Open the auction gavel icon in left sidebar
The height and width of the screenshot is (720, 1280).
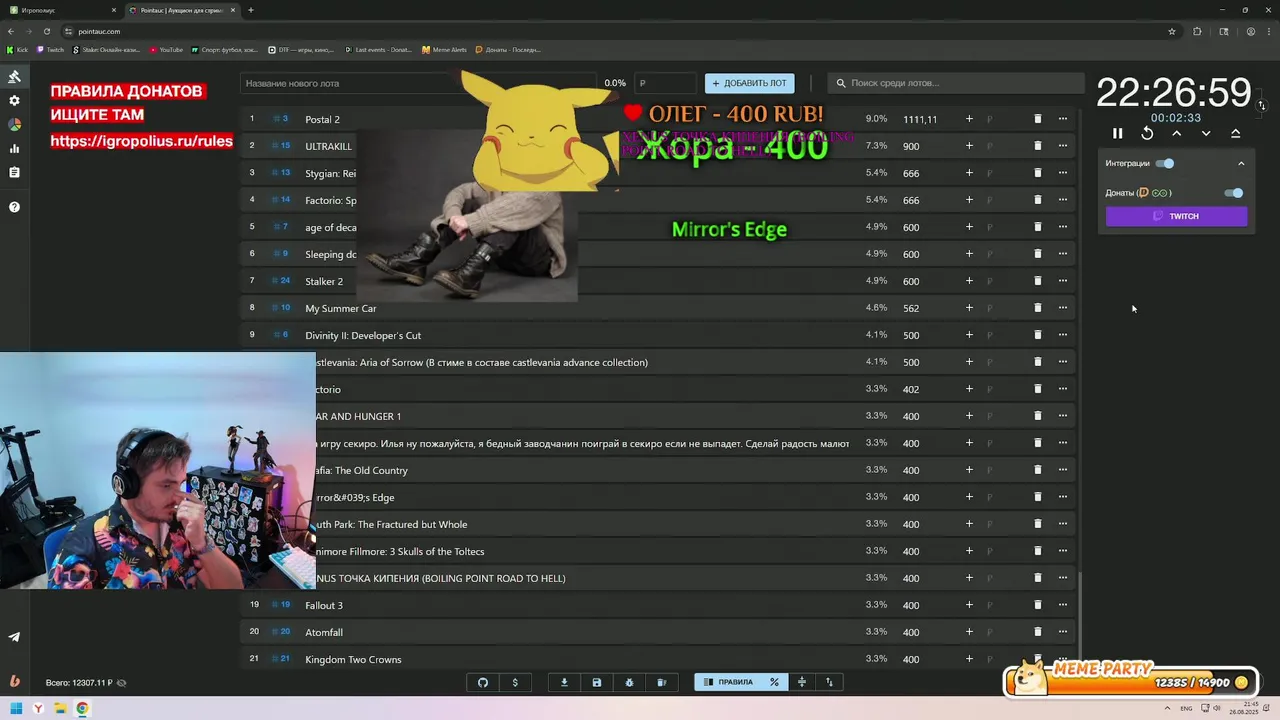pos(14,77)
